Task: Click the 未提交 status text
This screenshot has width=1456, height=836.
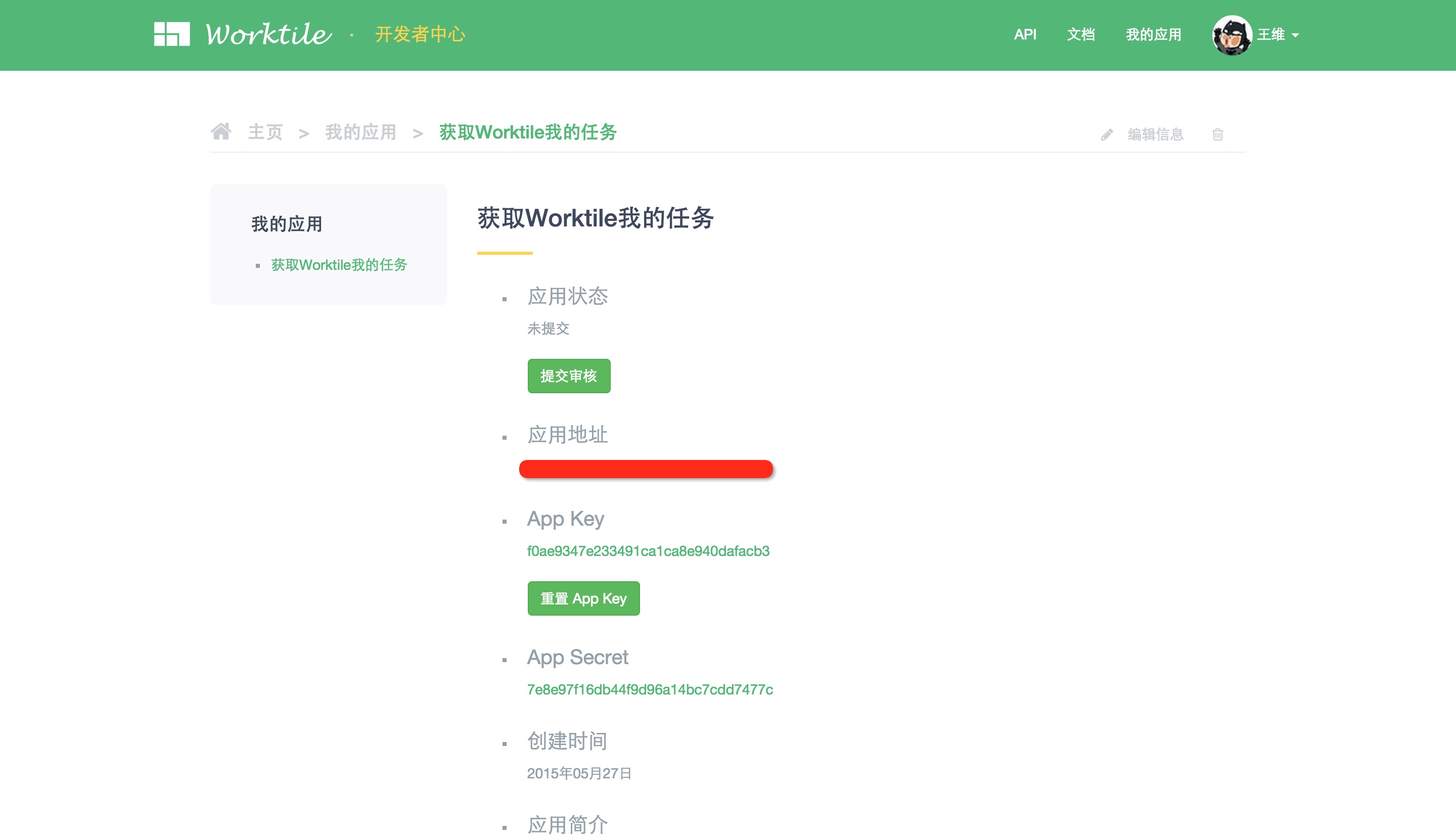Action: point(549,329)
